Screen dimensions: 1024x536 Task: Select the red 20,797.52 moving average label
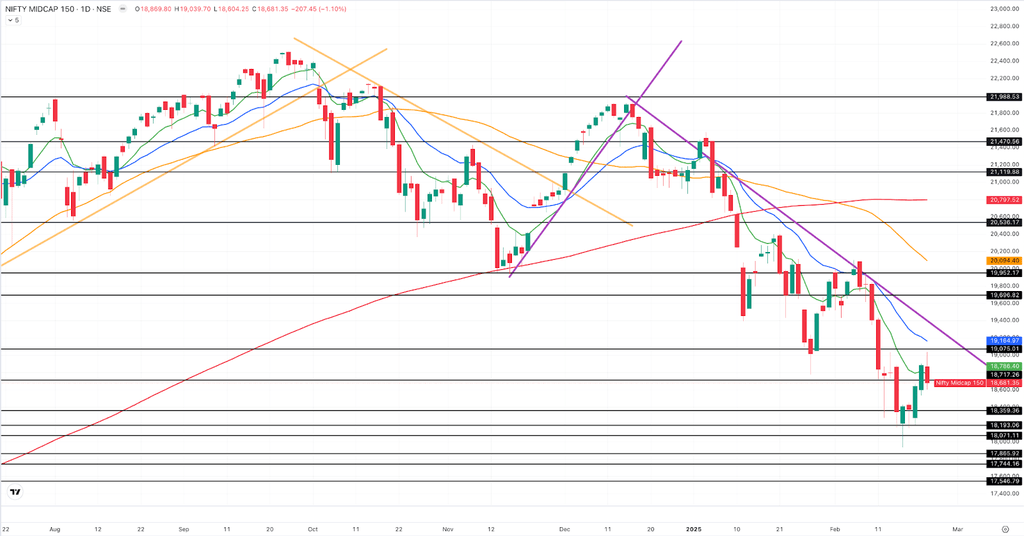[1003, 200]
